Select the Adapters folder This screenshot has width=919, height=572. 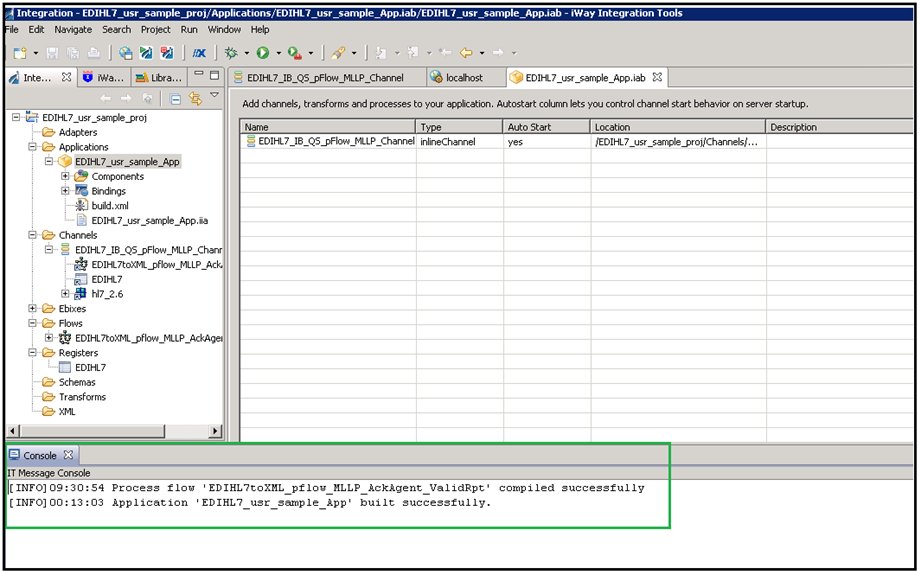tap(77, 132)
